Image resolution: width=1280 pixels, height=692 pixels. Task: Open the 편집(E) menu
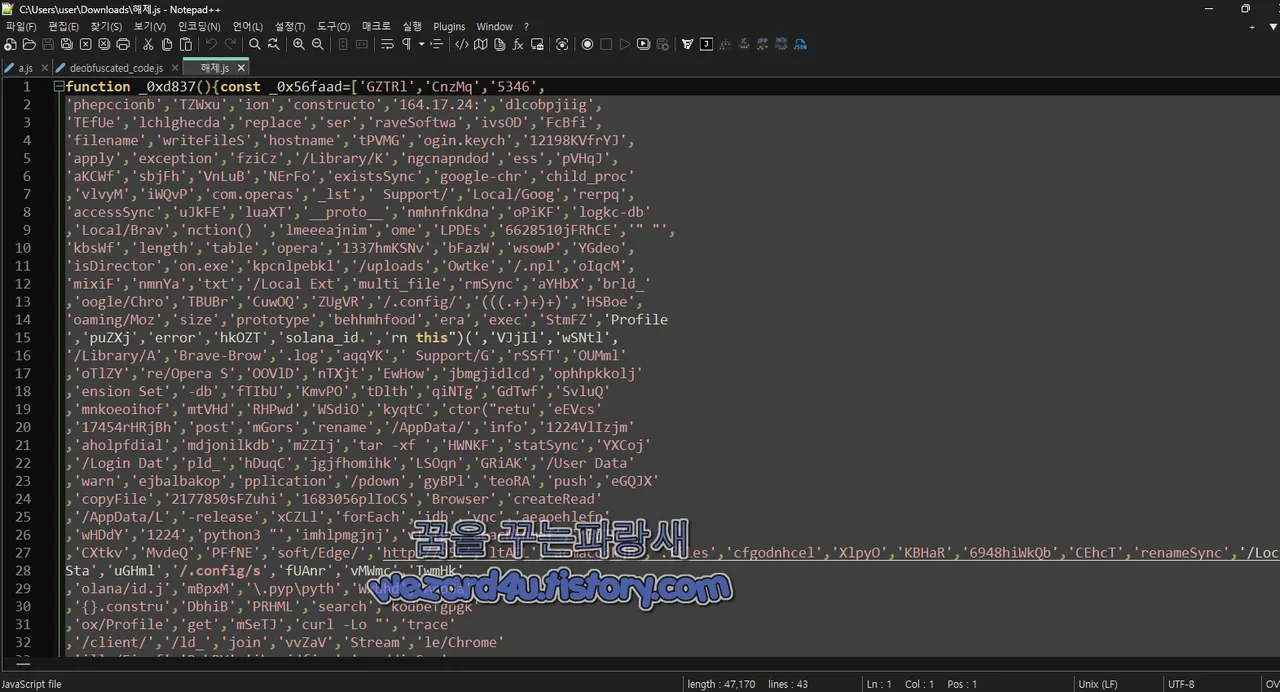64,26
